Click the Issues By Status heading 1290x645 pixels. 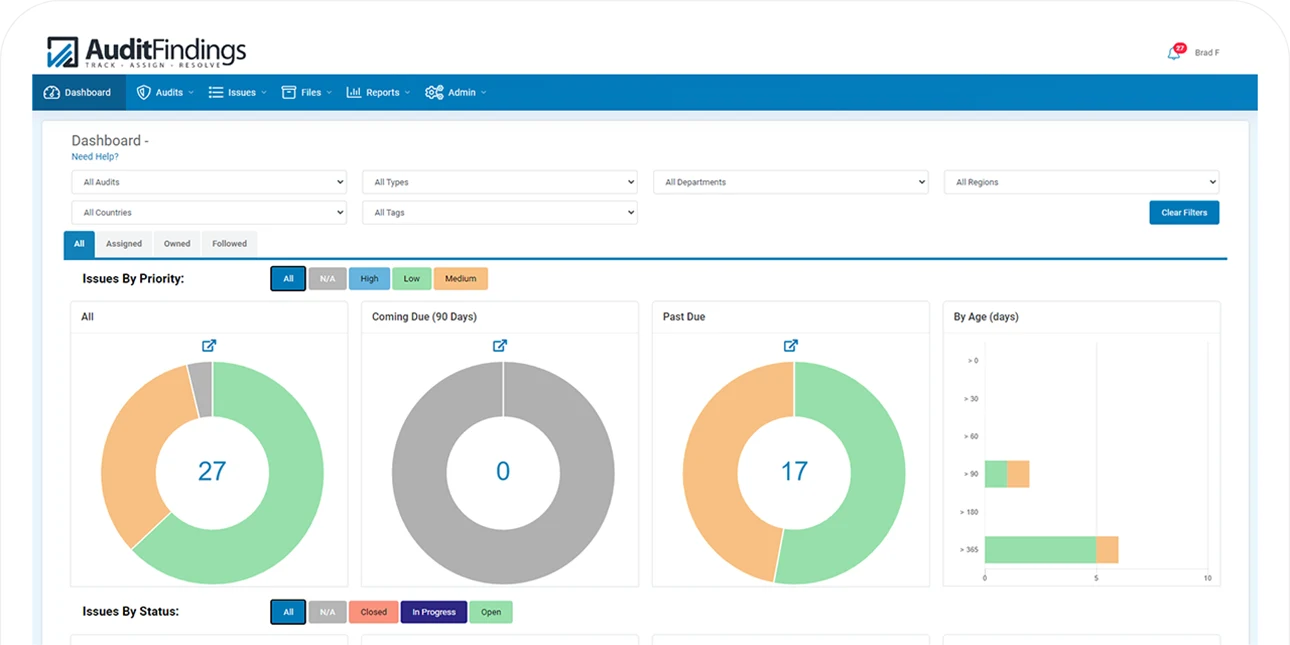pos(131,611)
